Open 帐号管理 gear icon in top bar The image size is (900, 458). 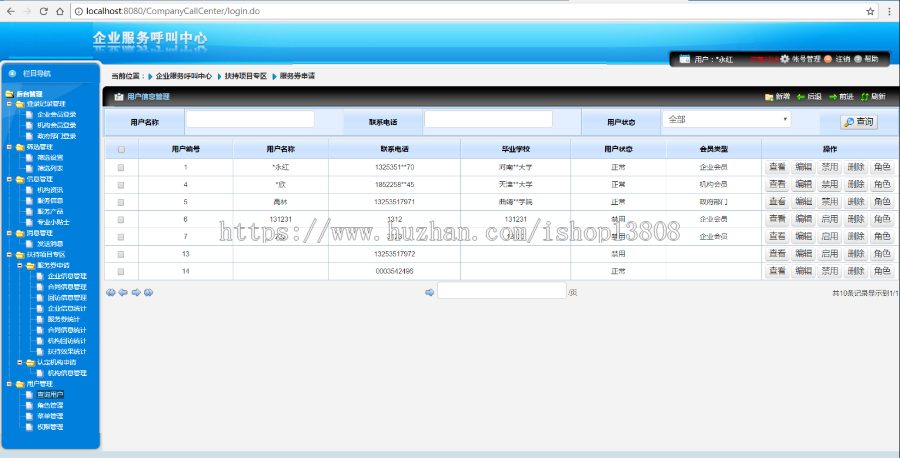tap(785, 59)
